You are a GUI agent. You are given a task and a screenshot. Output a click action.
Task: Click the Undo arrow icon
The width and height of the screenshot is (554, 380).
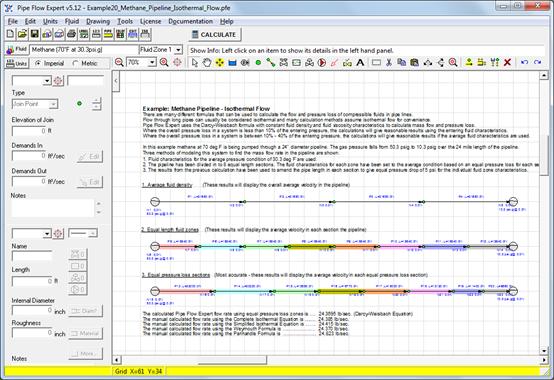click(524, 63)
